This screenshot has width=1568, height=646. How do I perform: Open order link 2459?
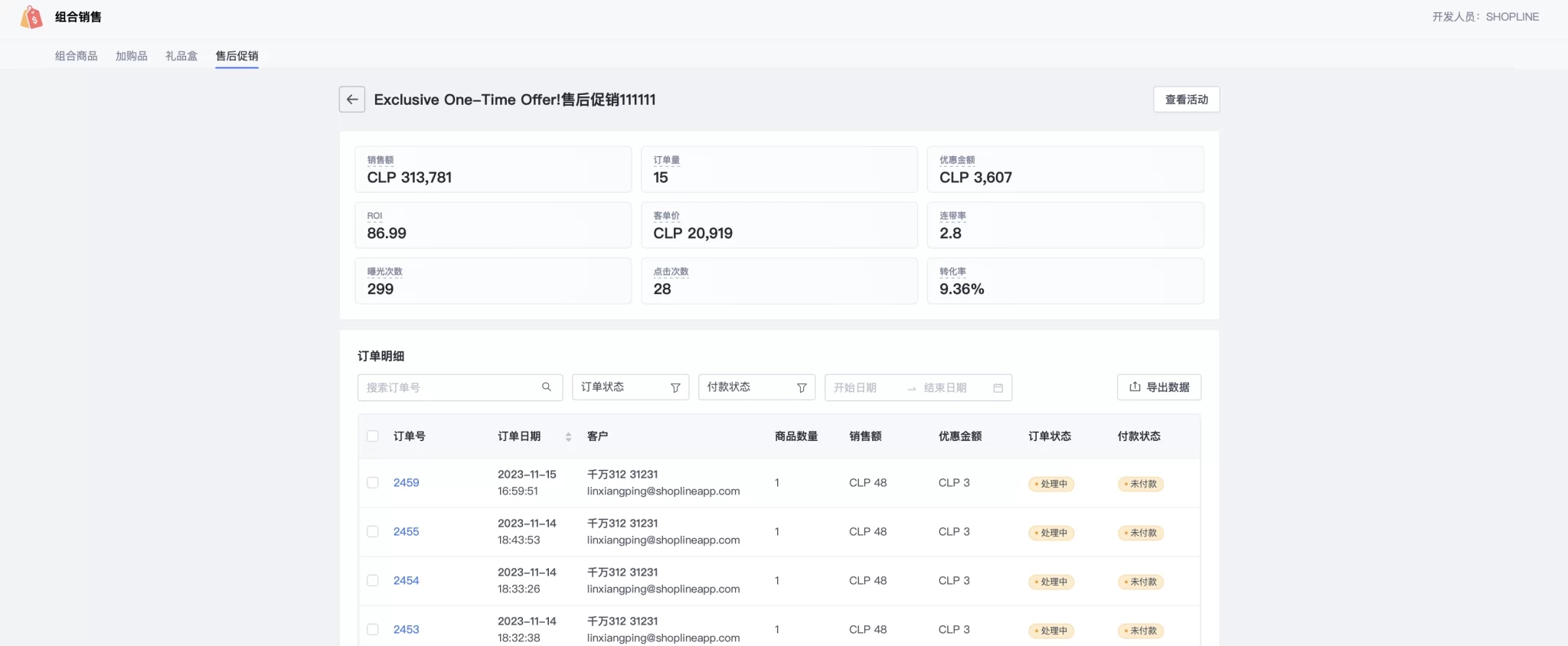(x=407, y=483)
